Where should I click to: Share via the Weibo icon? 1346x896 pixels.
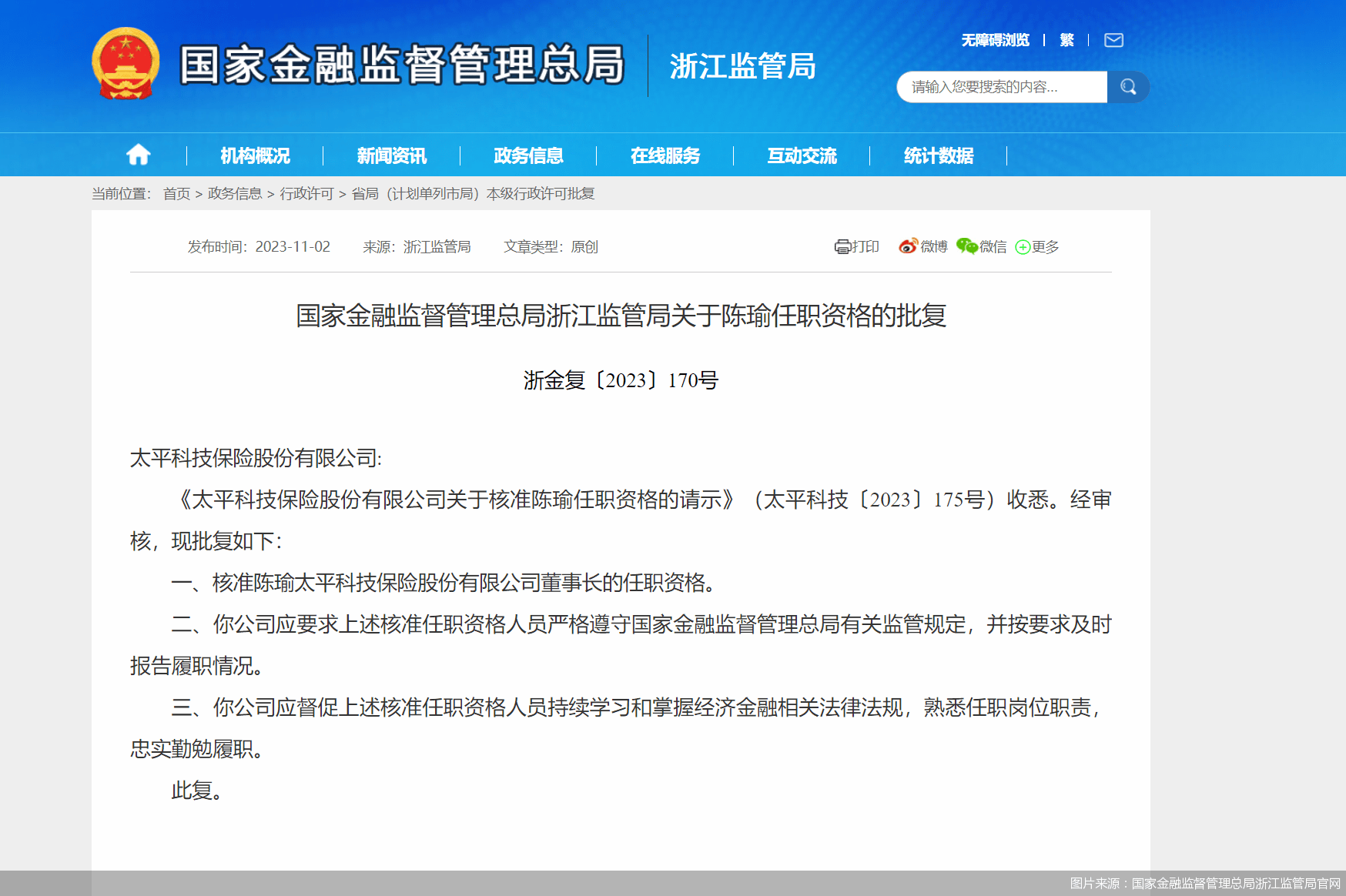click(x=909, y=246)
